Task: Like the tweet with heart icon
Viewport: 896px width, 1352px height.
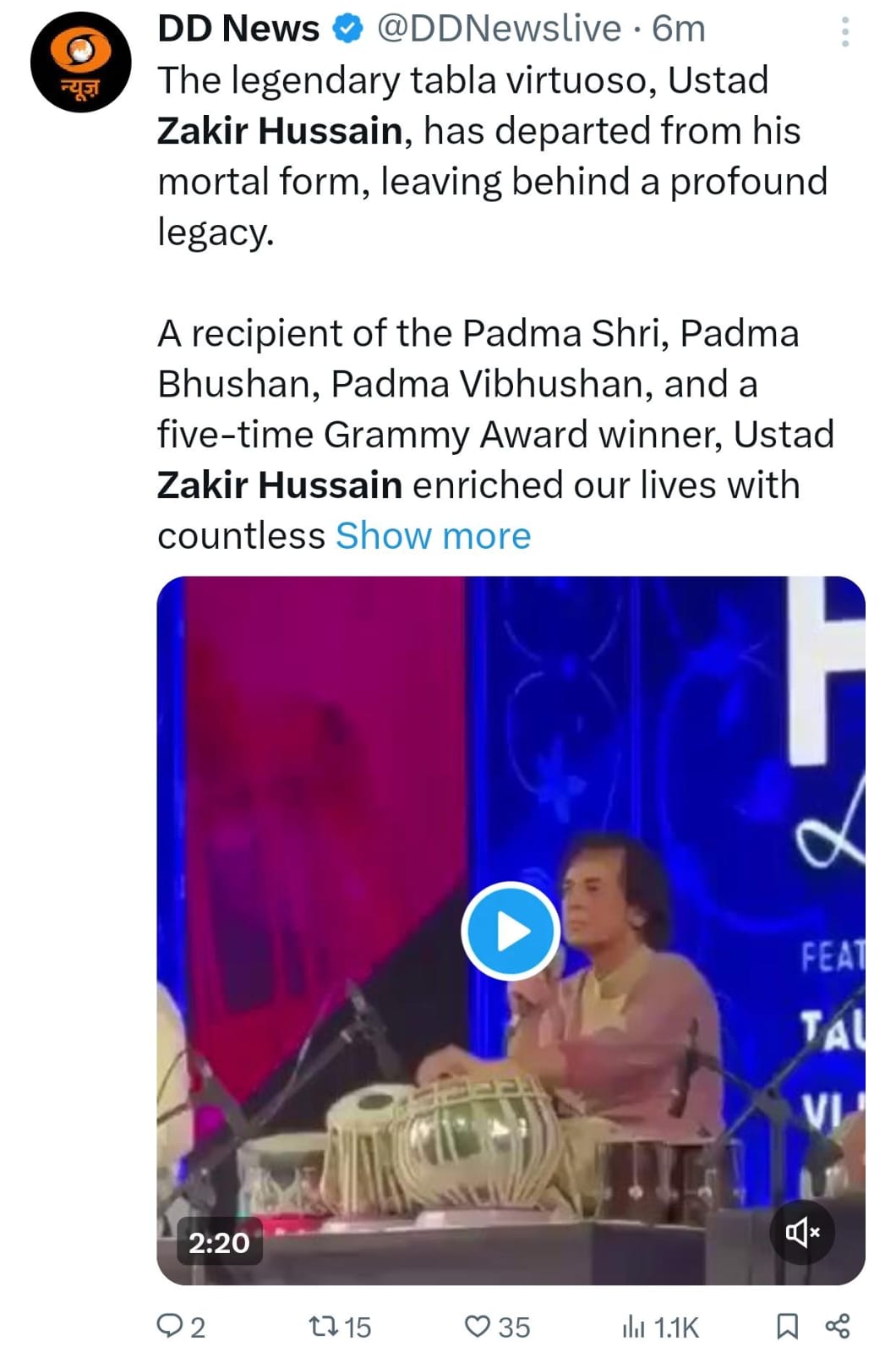Action: pyautogui.click(x=478, y=1326)
